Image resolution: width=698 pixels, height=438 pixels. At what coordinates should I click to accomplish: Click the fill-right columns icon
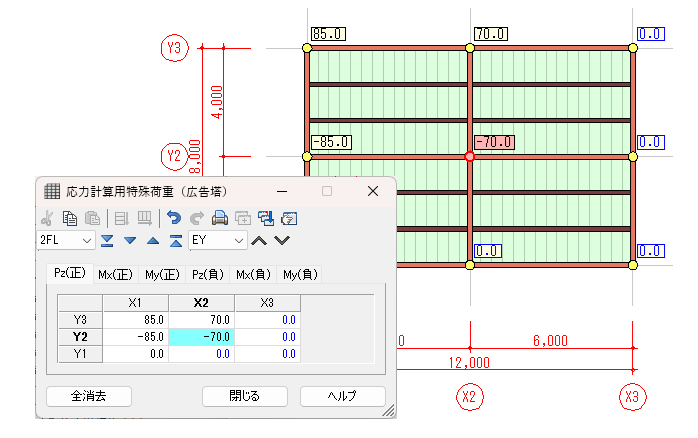click(x=144, y=218)
